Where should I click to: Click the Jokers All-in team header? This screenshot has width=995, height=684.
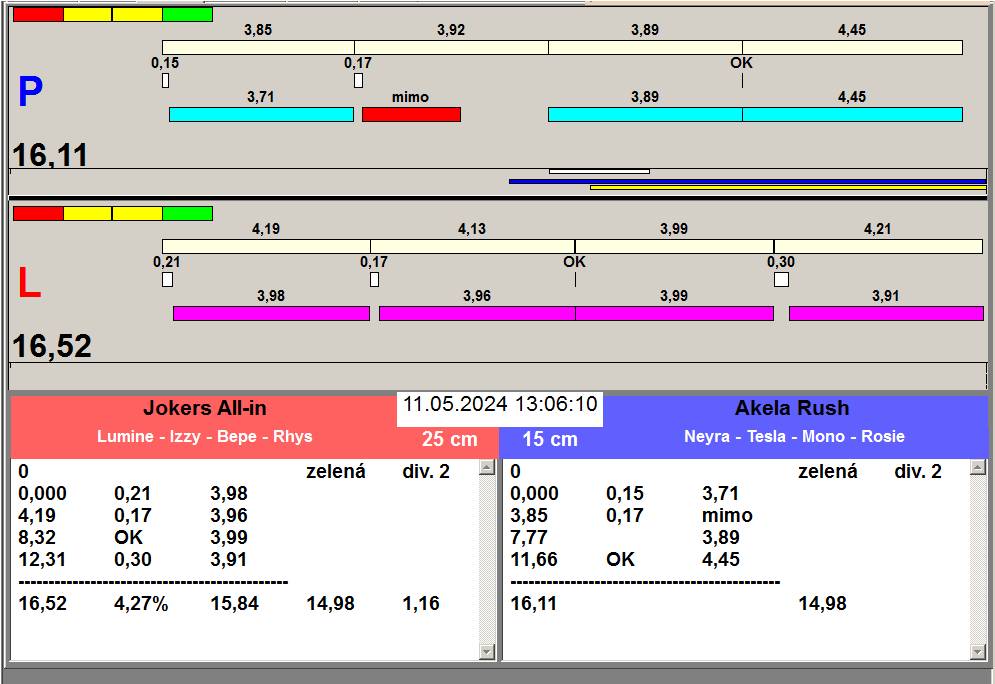point(204,408)
